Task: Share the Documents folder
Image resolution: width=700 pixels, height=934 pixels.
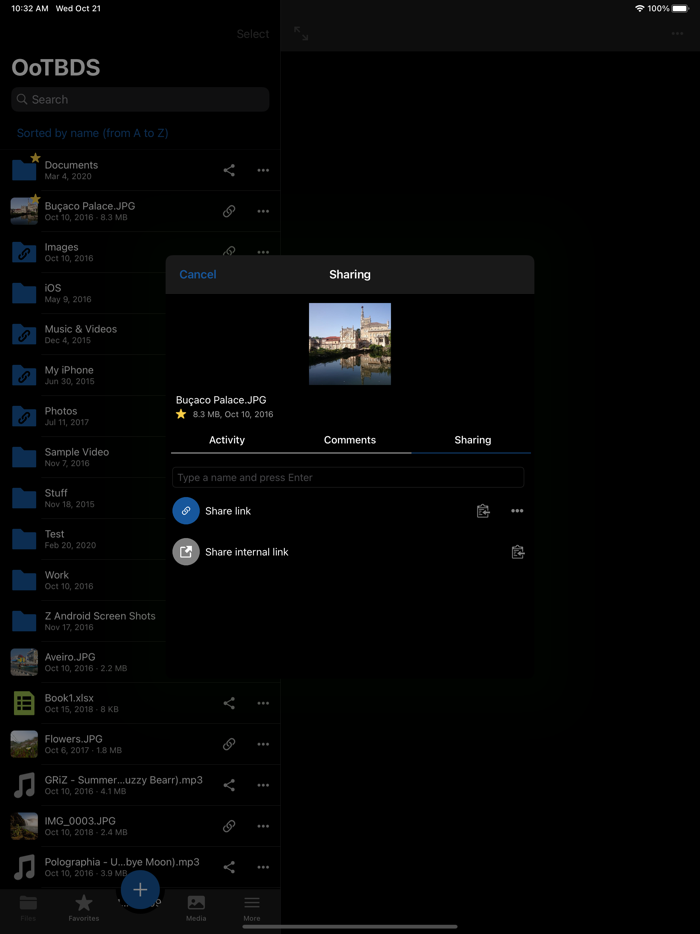Action: pos(229,170)
